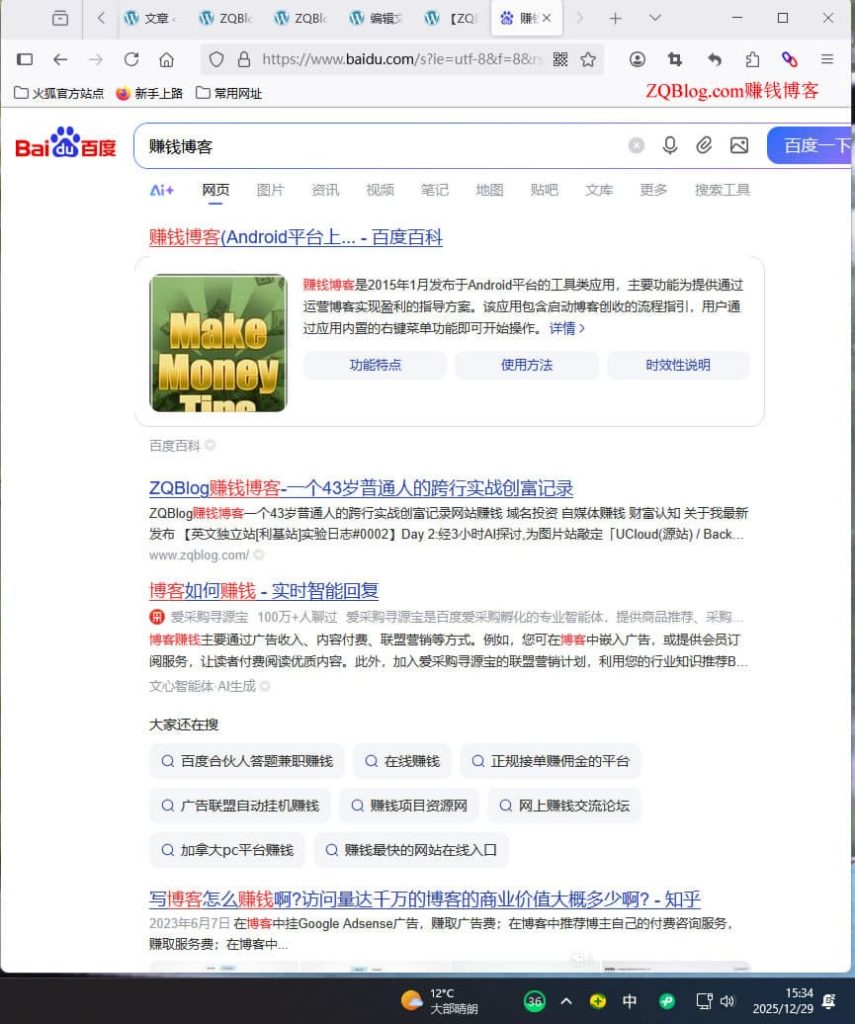Open the account profile icon in toolbar

click(x=637, y=59)
